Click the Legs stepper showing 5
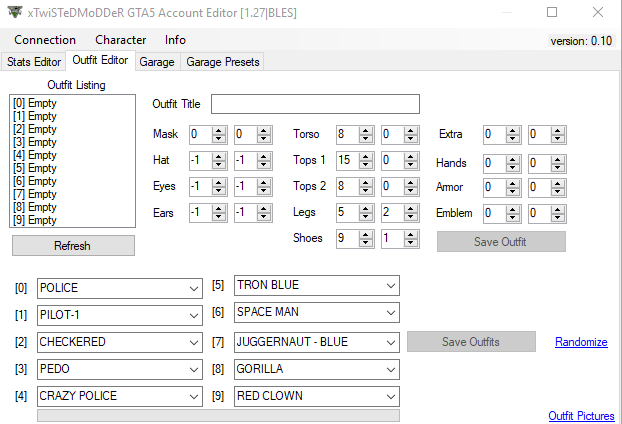Viewport: 622px width, 424px height. pyautogui.click(x=355, y=213)
